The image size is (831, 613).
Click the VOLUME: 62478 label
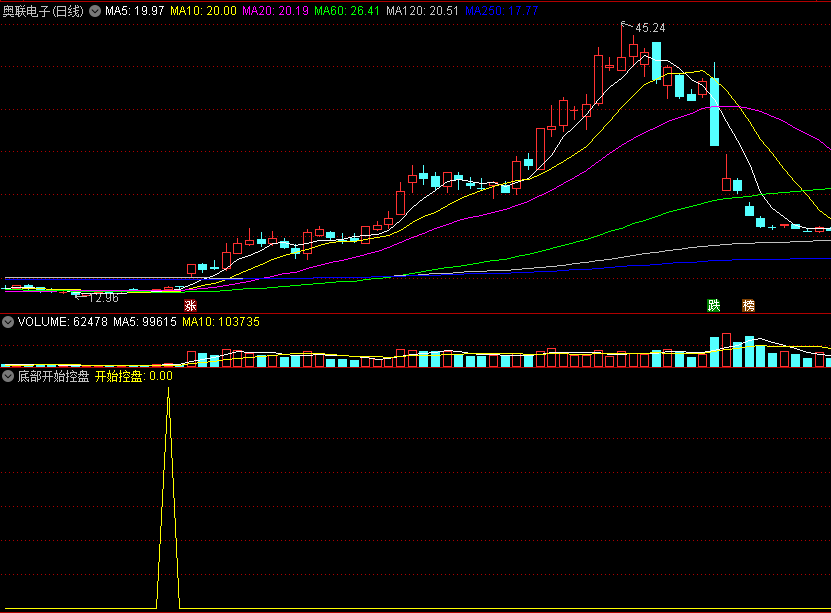63,322
